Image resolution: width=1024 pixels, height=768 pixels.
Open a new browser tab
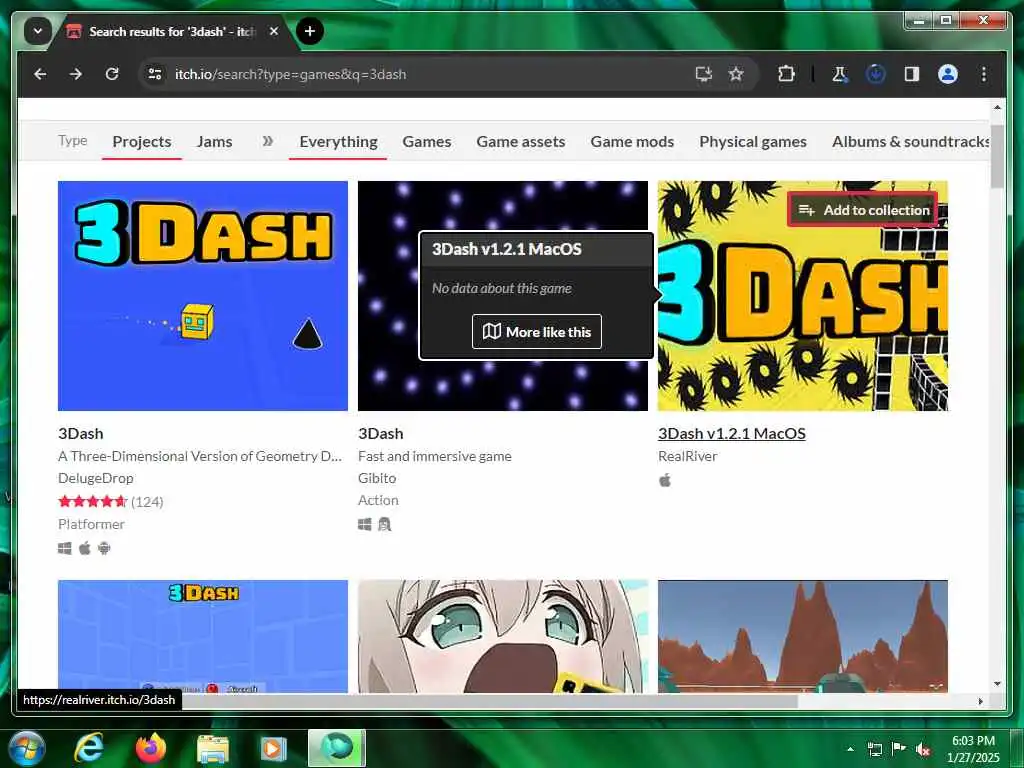pyautogui.click(x=310, y=31)
